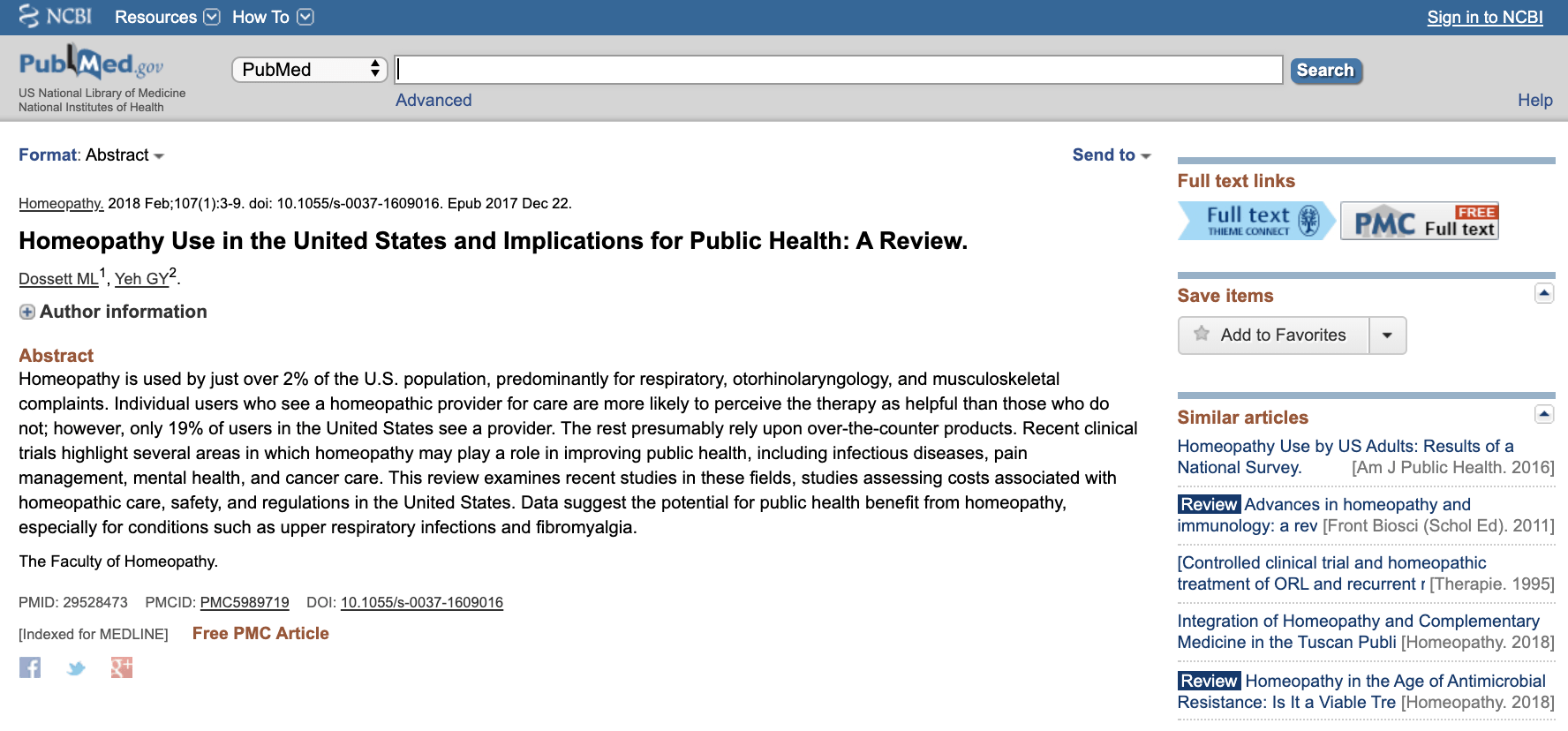Share article on Facebook icon
The image size is (1568, 731).
30,667
